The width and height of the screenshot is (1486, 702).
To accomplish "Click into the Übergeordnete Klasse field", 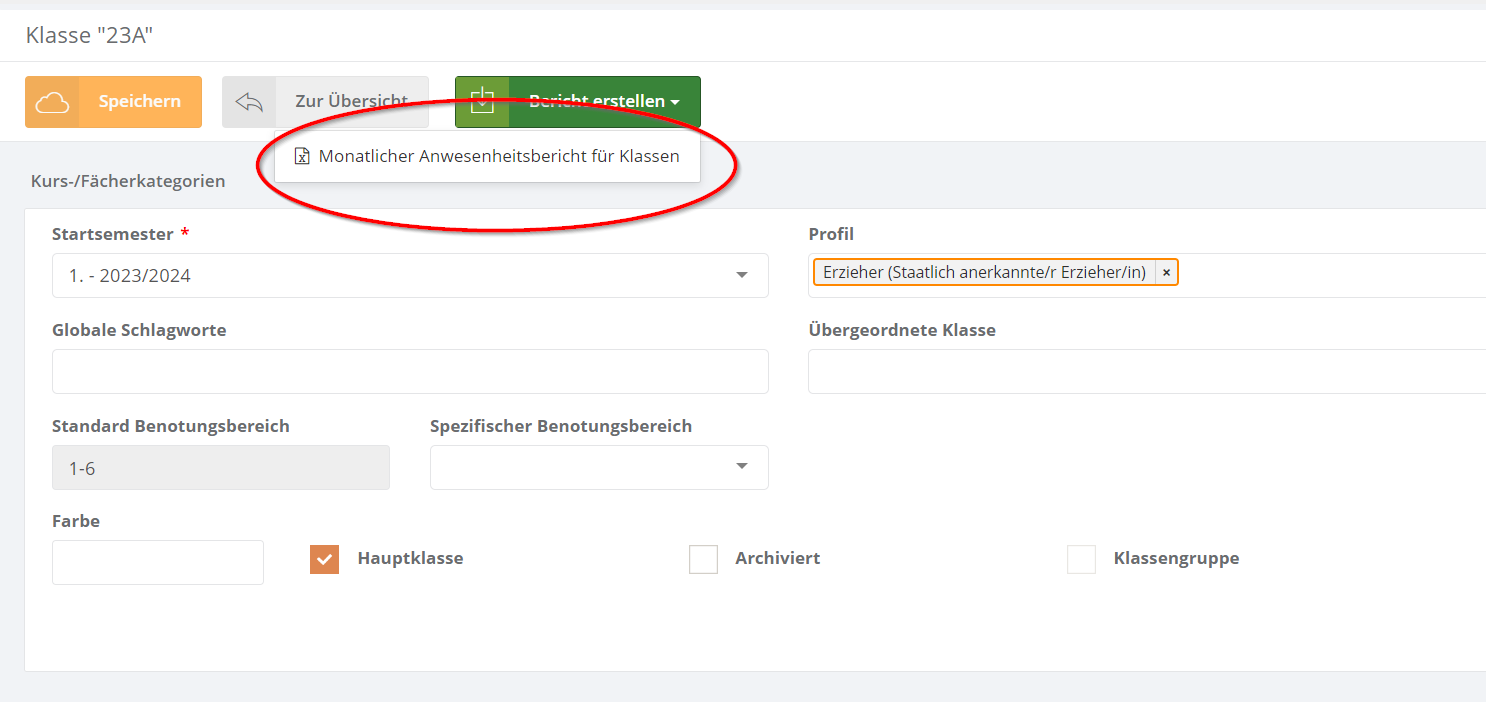I will [1147, 371].
